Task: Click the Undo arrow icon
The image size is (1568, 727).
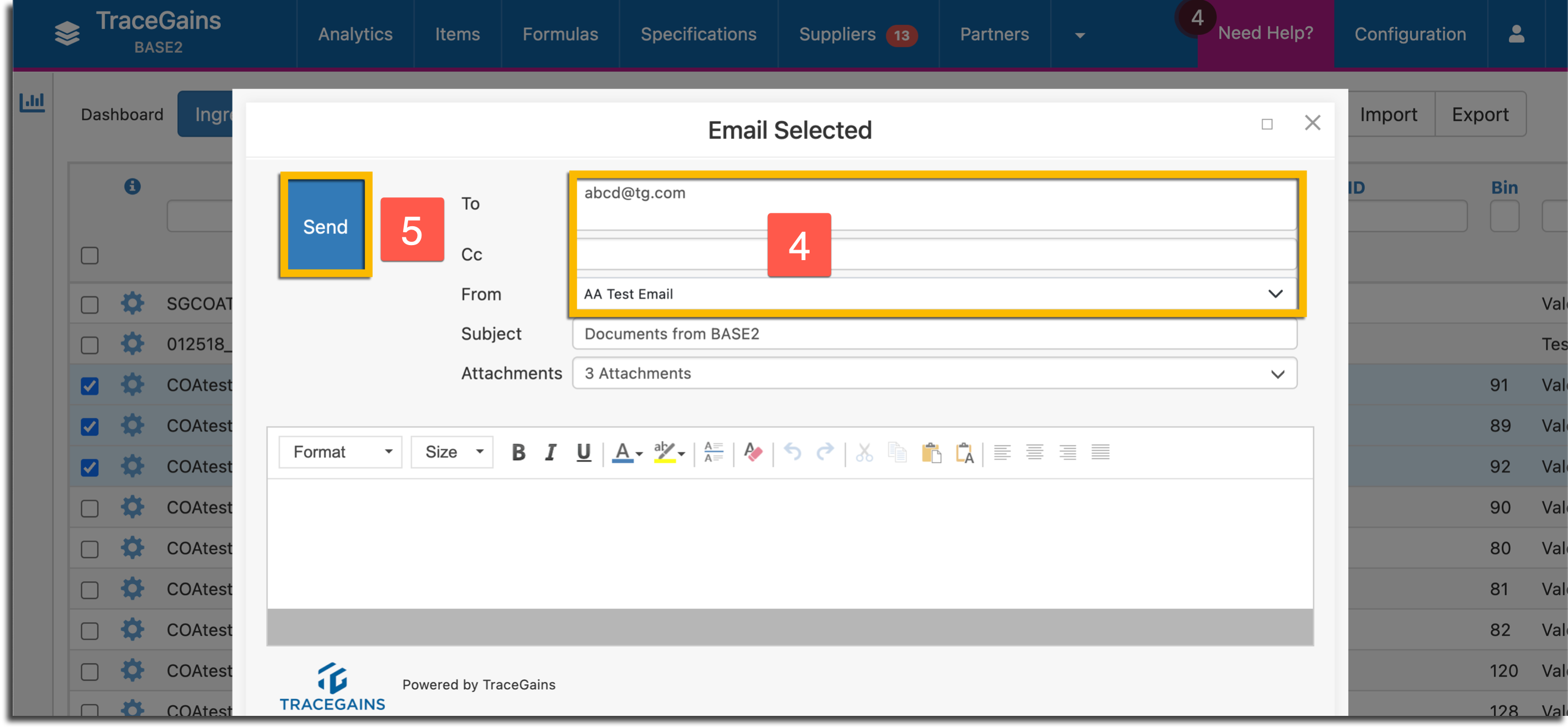Action: point(792,452)
